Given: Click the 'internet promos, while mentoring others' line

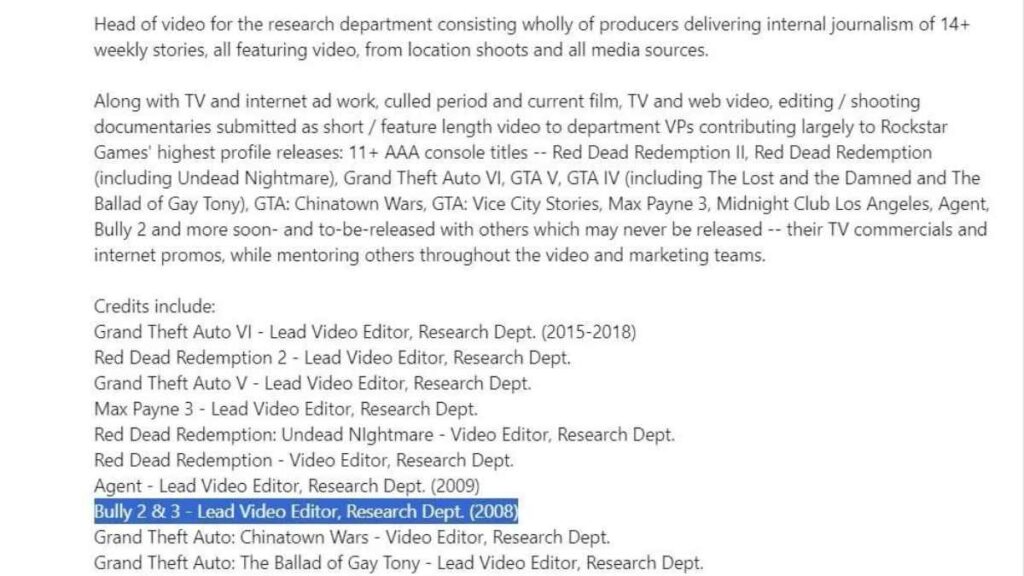Looking at the screenshot, I should click(430, 255).
